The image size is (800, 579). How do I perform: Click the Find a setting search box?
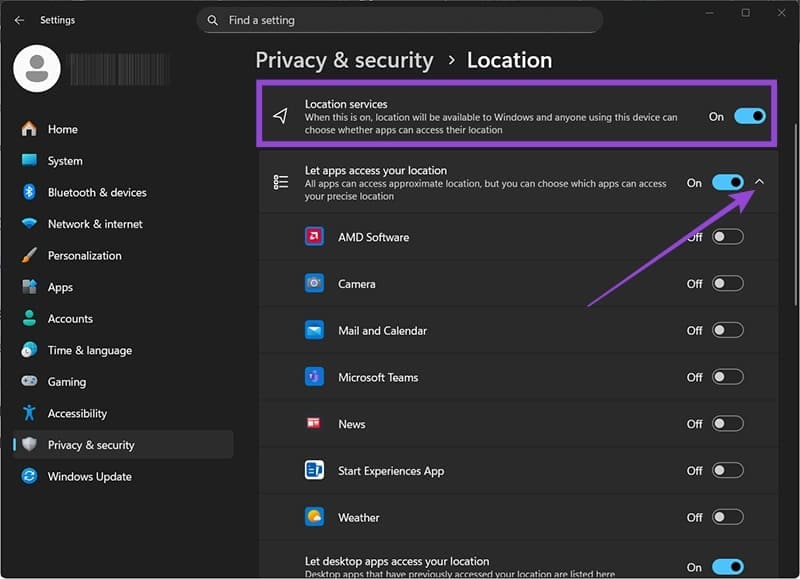tap(399, 20)
